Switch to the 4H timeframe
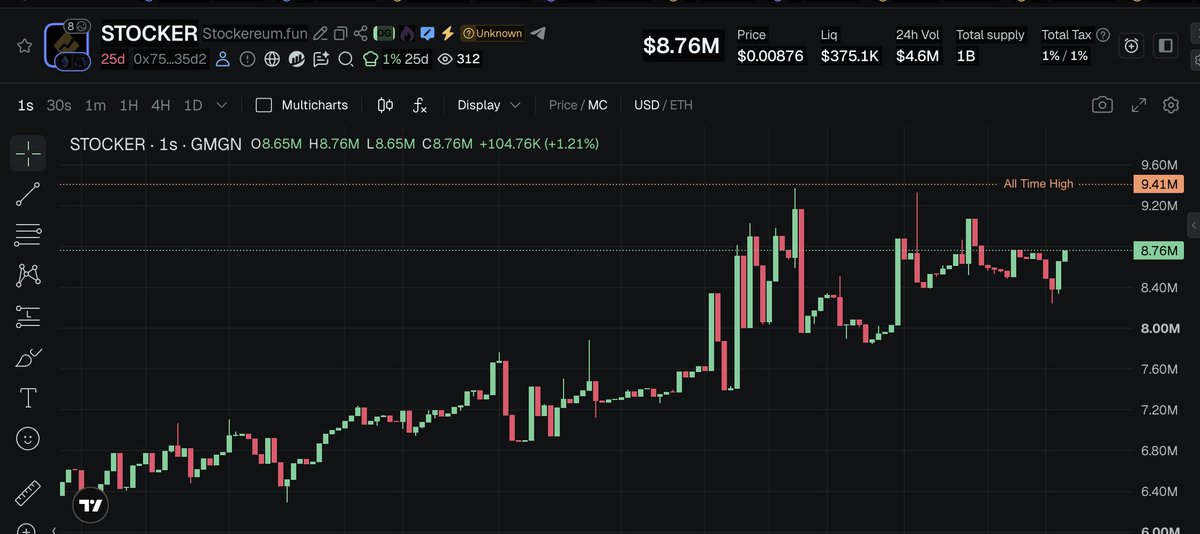Viewport: 1200px width, 534px height. (x=160, y=105)
